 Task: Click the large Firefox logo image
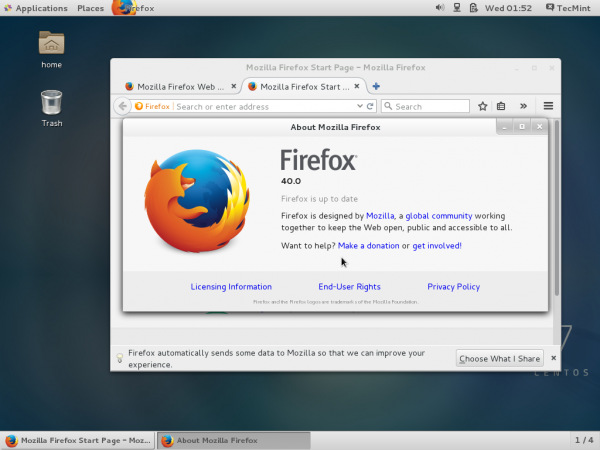[197, 201]
